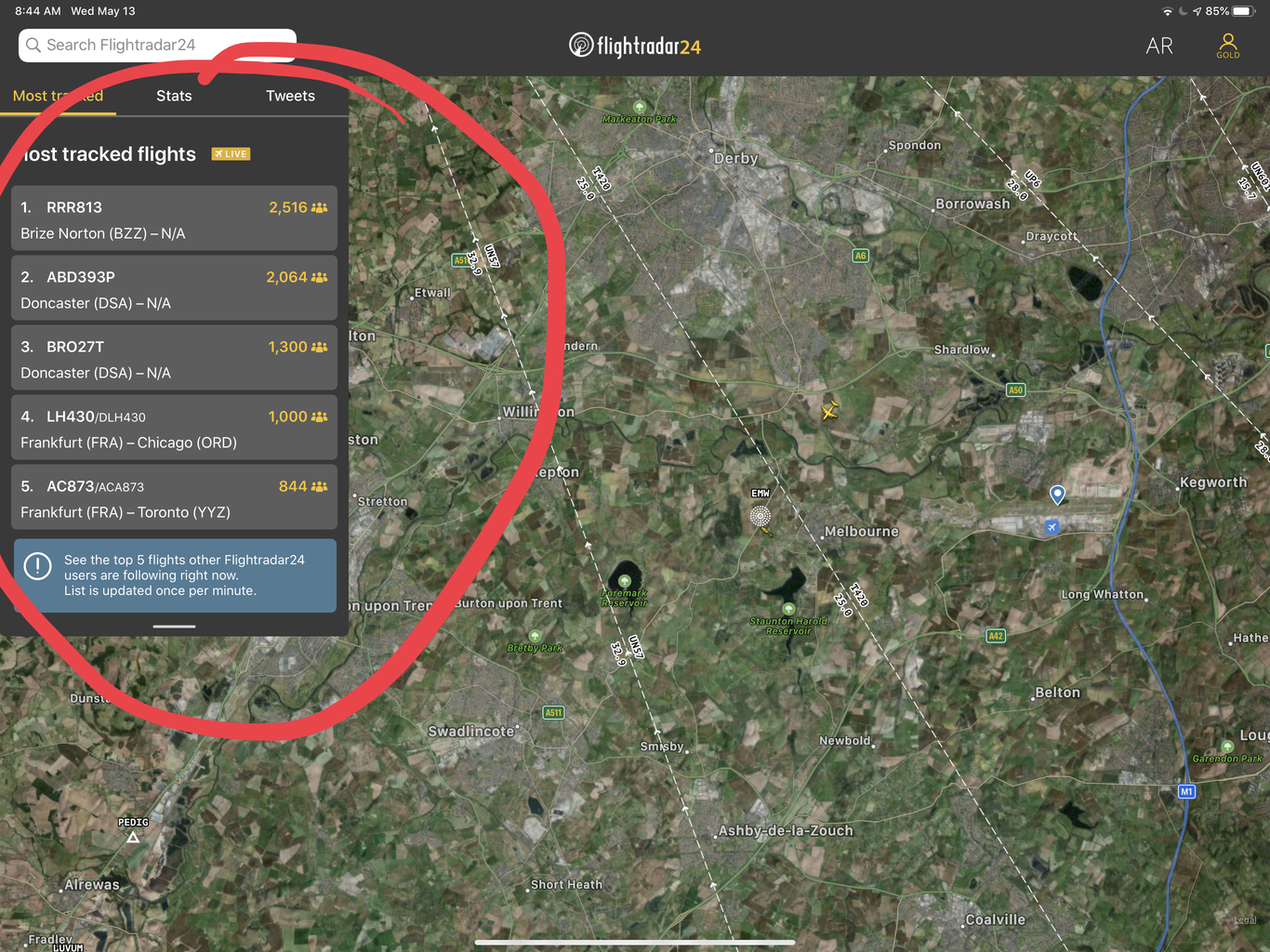The image size is (1270, 952).
Task: Click the Kegworth town label
Action: (x=1213, y=483)
